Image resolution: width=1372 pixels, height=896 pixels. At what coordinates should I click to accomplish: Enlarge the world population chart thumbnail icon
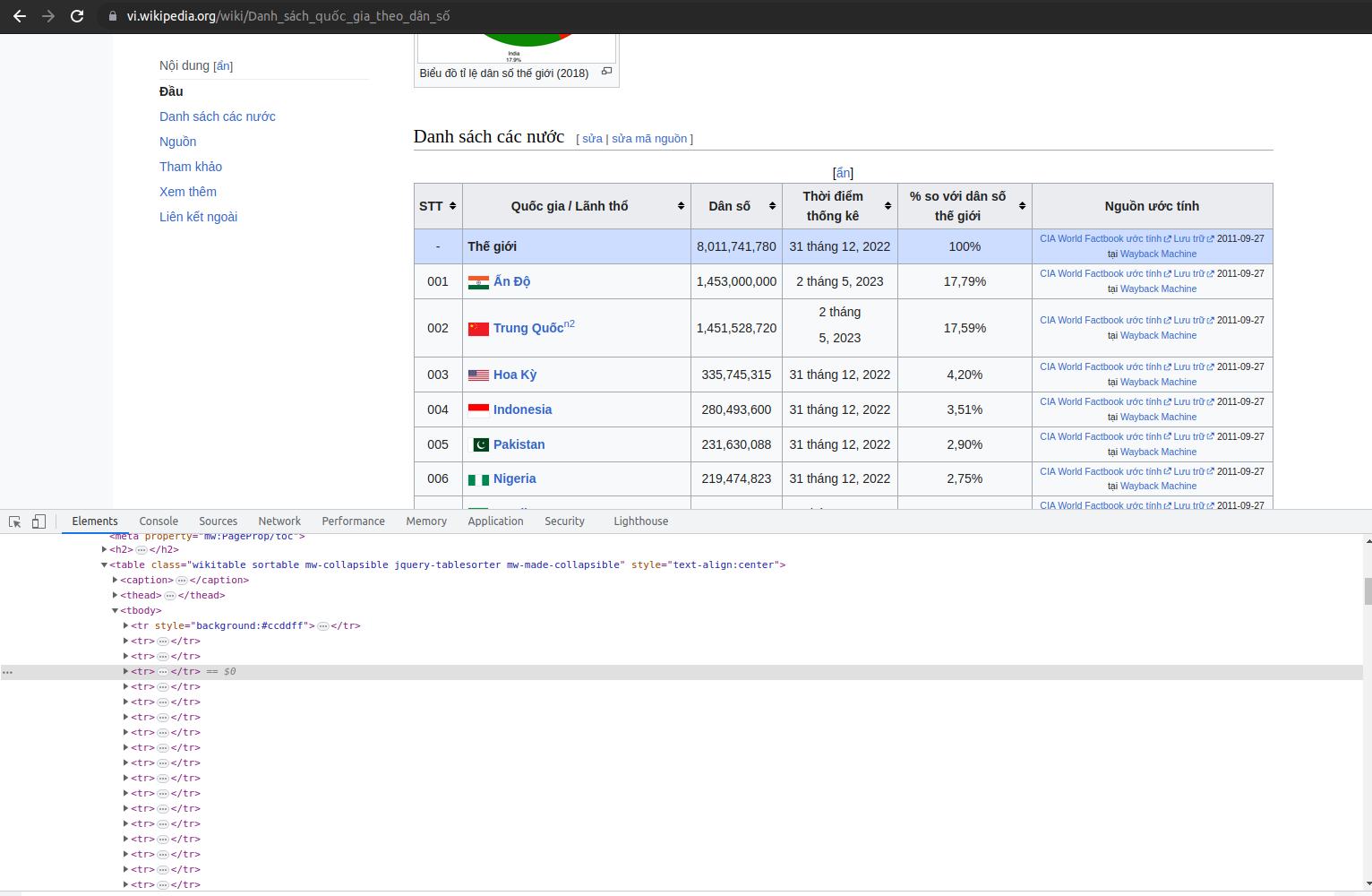point(606,72)
